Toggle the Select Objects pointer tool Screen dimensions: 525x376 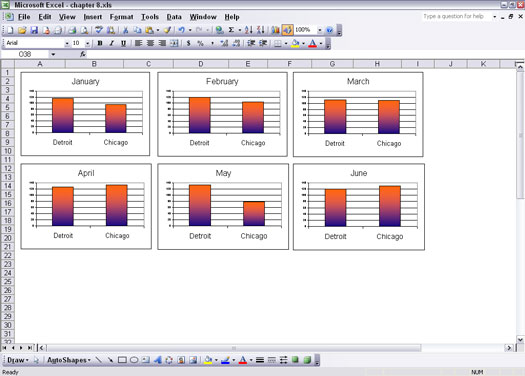tap(36, 360)
